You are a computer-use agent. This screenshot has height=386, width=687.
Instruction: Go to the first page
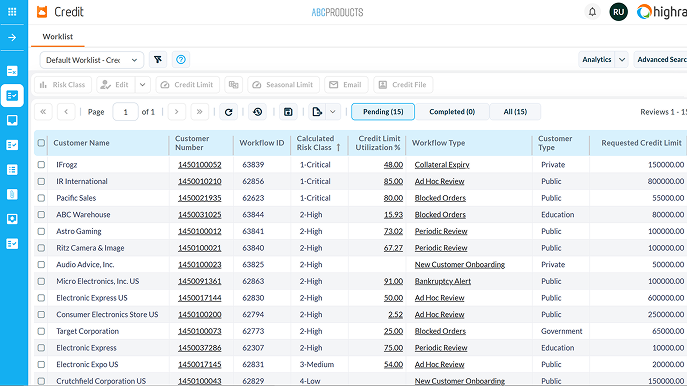[43, 112]
